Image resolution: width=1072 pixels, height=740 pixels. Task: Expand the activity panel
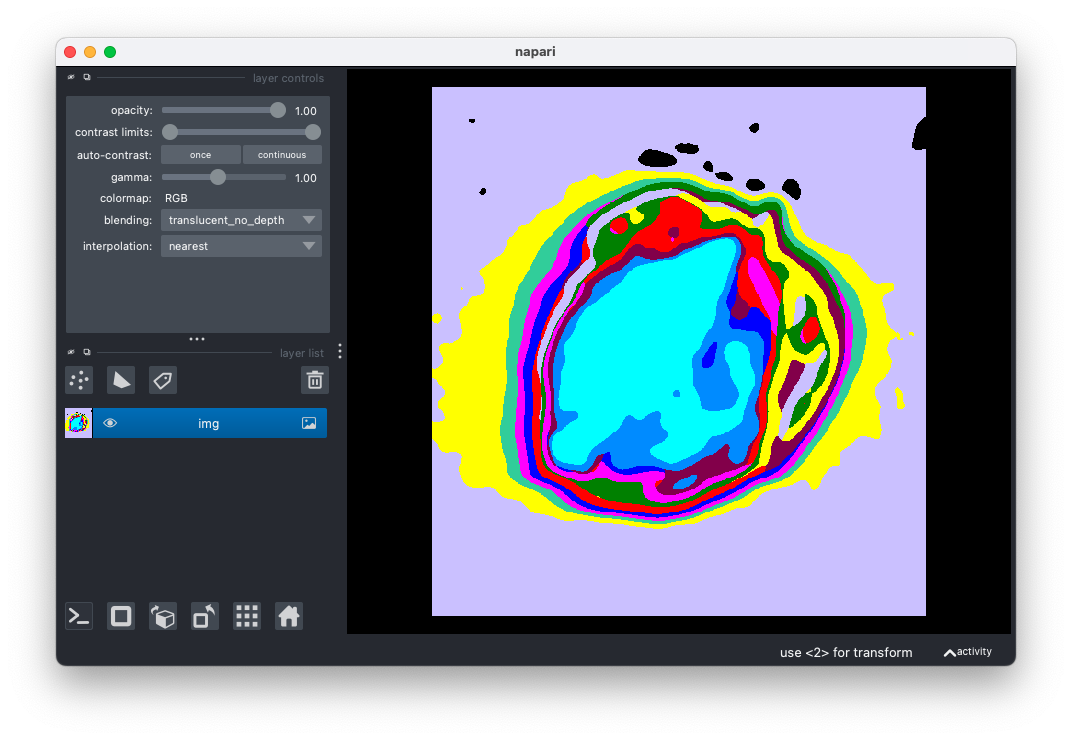968,652
